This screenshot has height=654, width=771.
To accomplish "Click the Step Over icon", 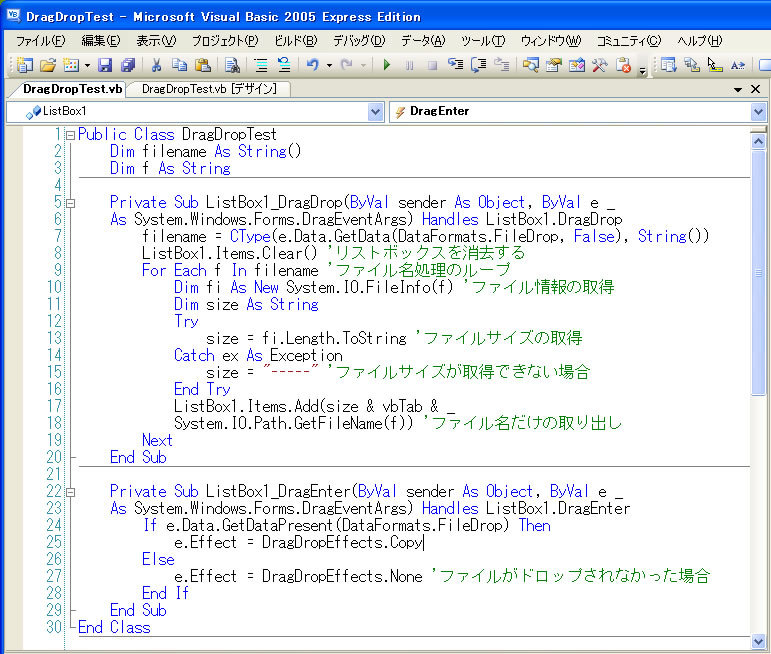I will tap(478, 65).
